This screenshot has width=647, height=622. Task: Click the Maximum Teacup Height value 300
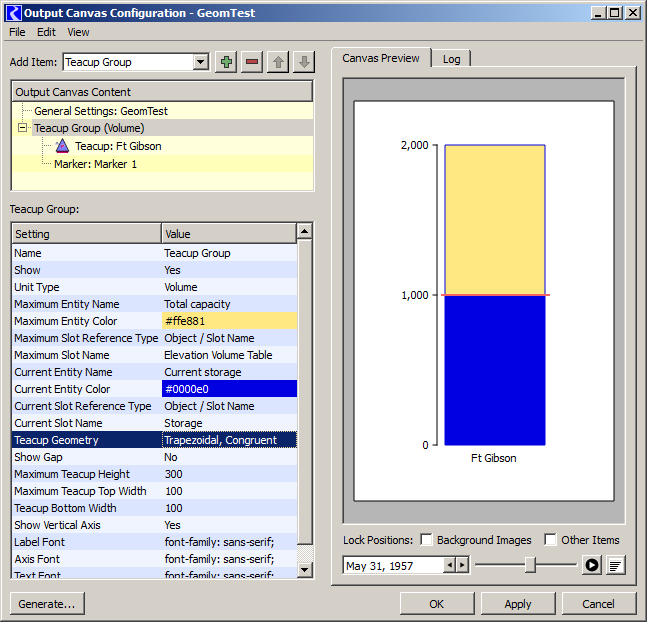pos(229,474)
